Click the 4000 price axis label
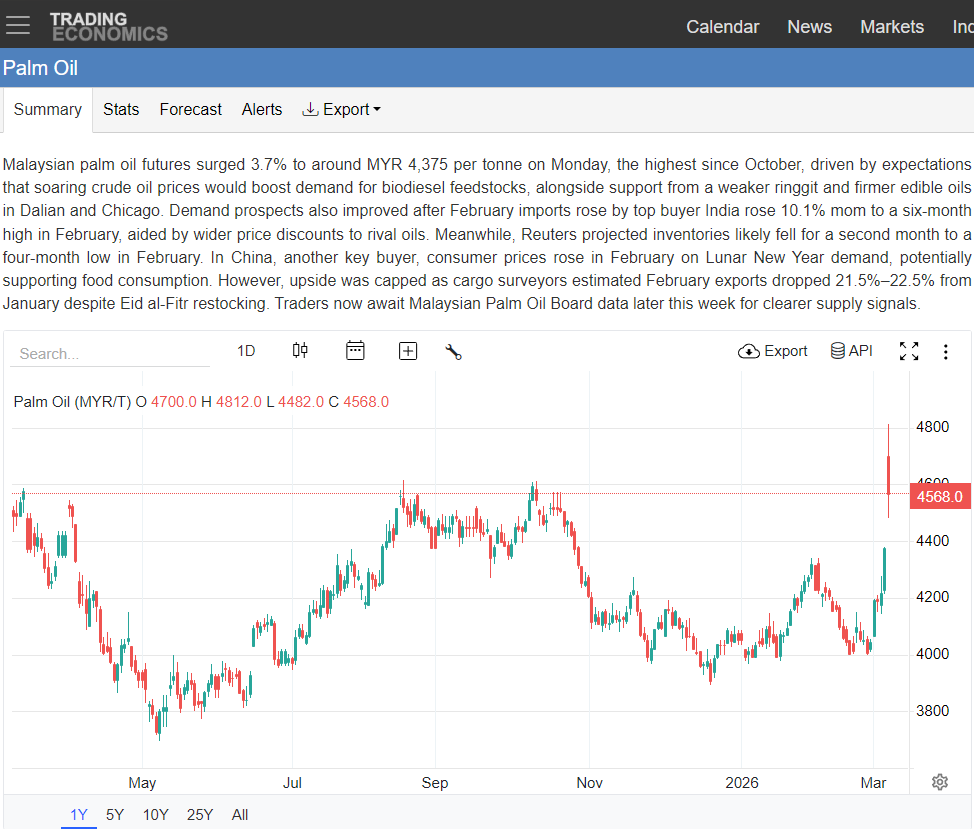 pos(932,654)
